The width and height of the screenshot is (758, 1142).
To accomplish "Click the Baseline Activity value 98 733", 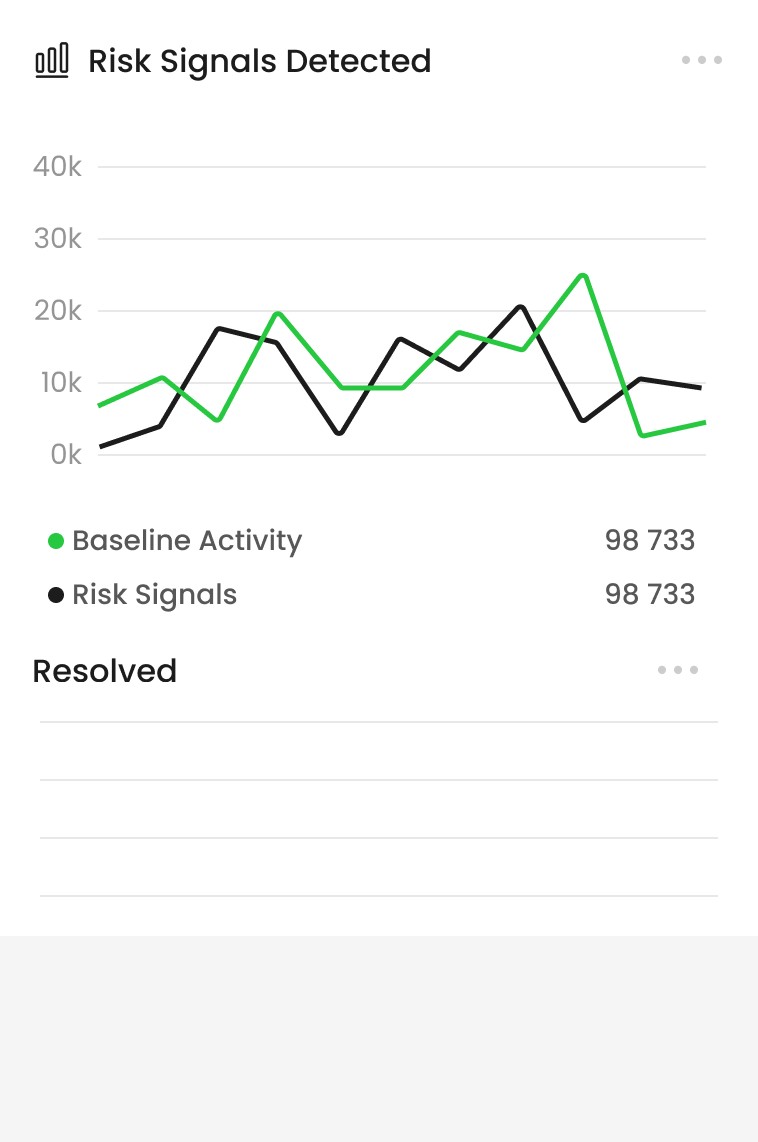I will coord(650,540).
